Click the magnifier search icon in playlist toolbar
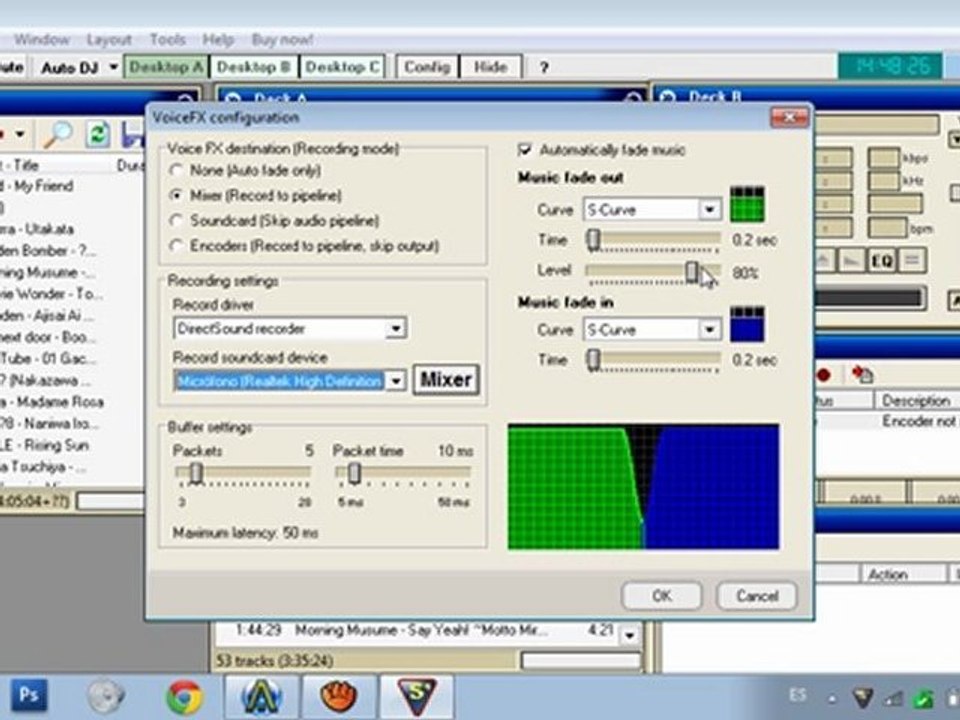 pyautogui.click(x=59, y=134)
